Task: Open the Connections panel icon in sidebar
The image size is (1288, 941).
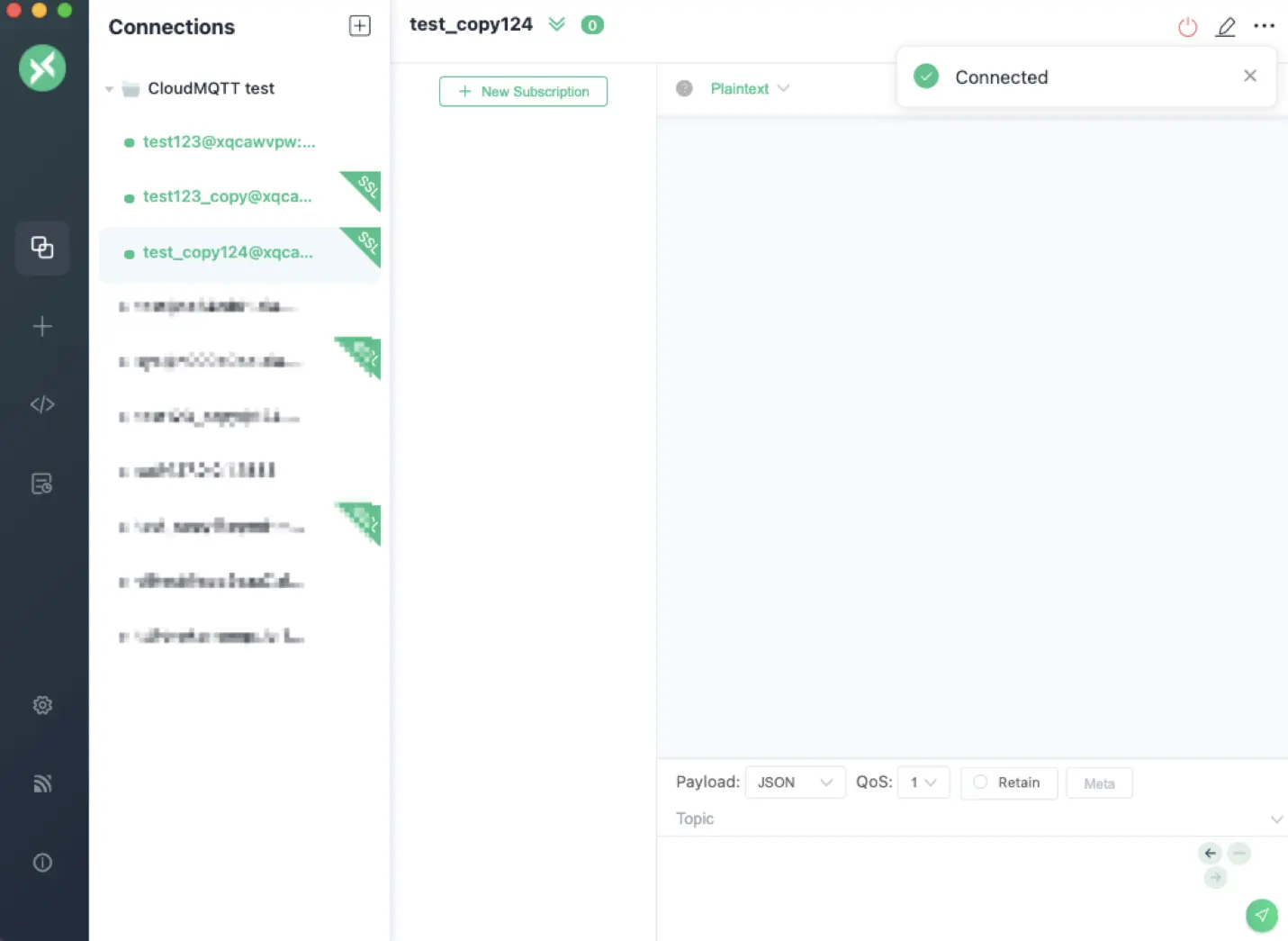Action: [x=42, y=248]
